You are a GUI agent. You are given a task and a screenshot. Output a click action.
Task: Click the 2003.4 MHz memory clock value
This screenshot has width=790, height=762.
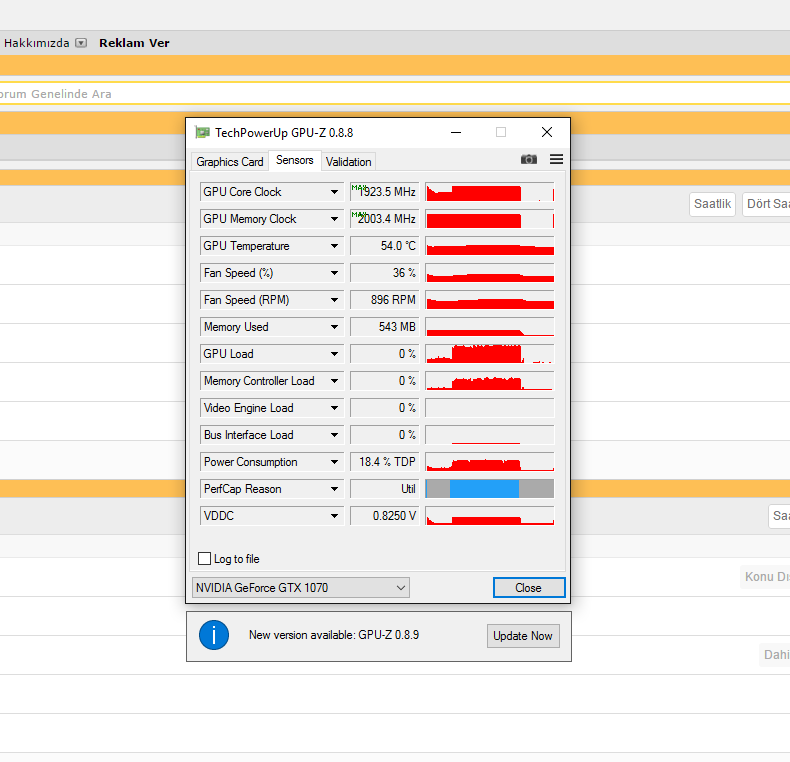coord(385,219)
